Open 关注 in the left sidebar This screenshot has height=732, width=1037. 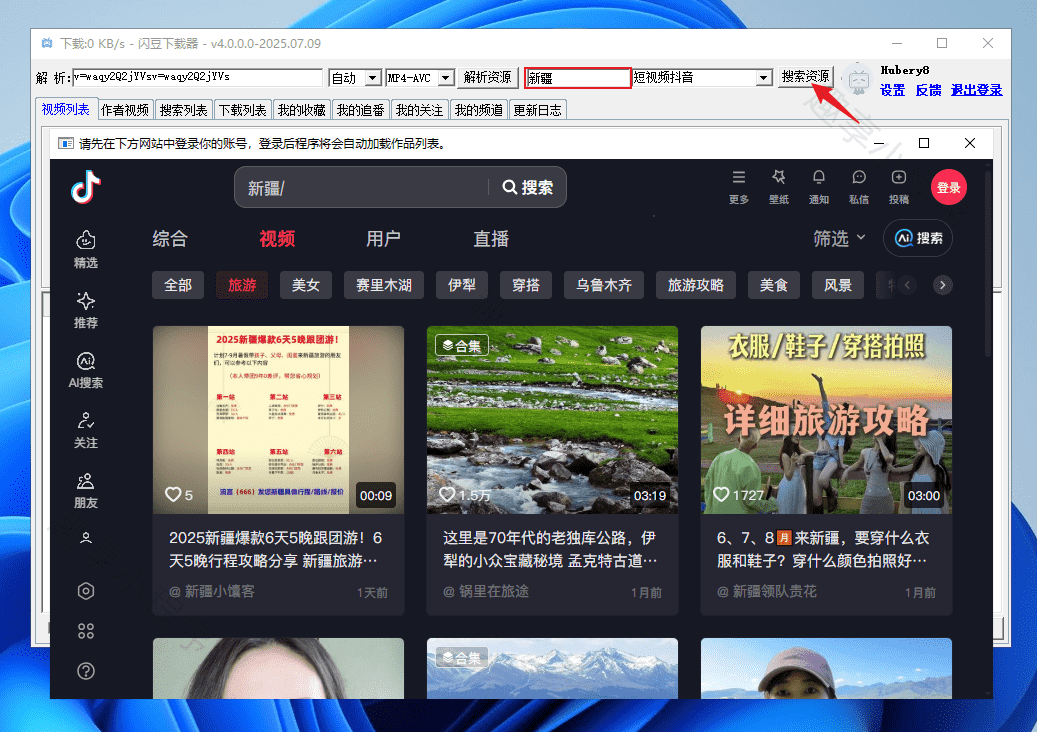click(x=86, y=430)
